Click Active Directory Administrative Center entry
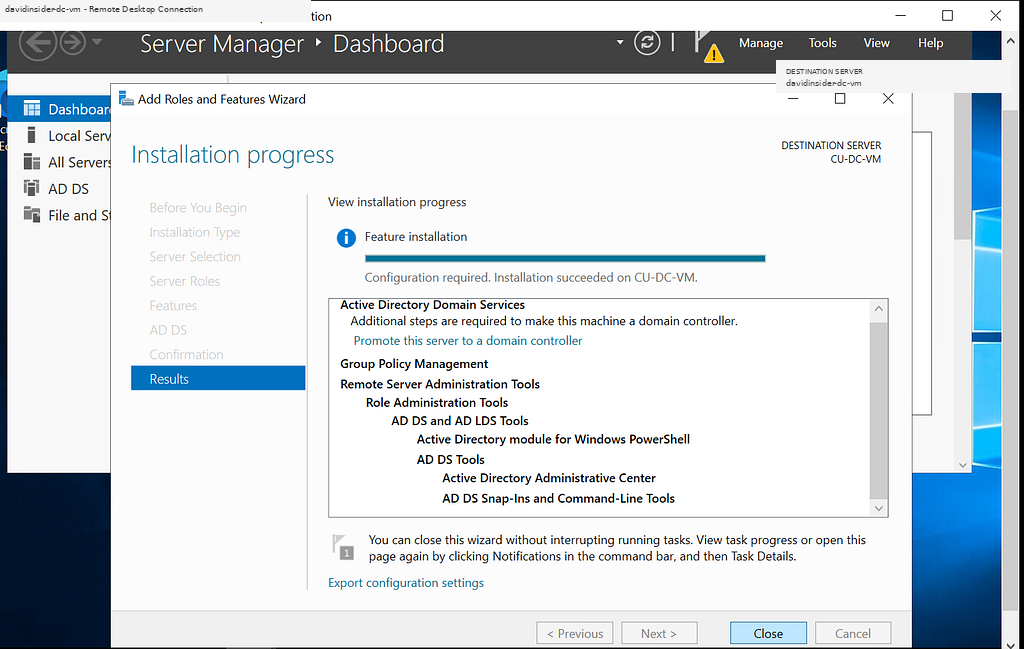This screenshot has height=649, width=1024. [x=549, y=478]
